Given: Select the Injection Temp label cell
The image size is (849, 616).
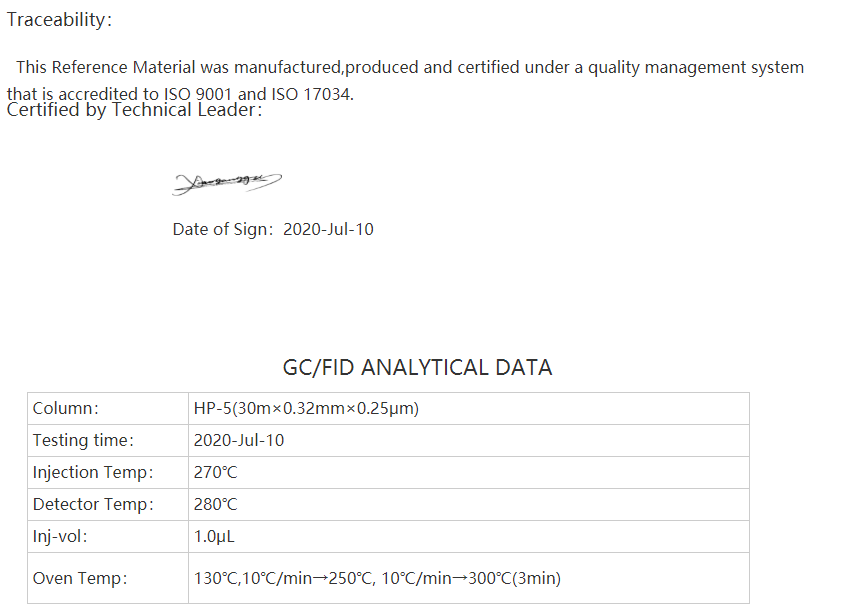Looking at the screenshot, I should (x=108, y=472).
